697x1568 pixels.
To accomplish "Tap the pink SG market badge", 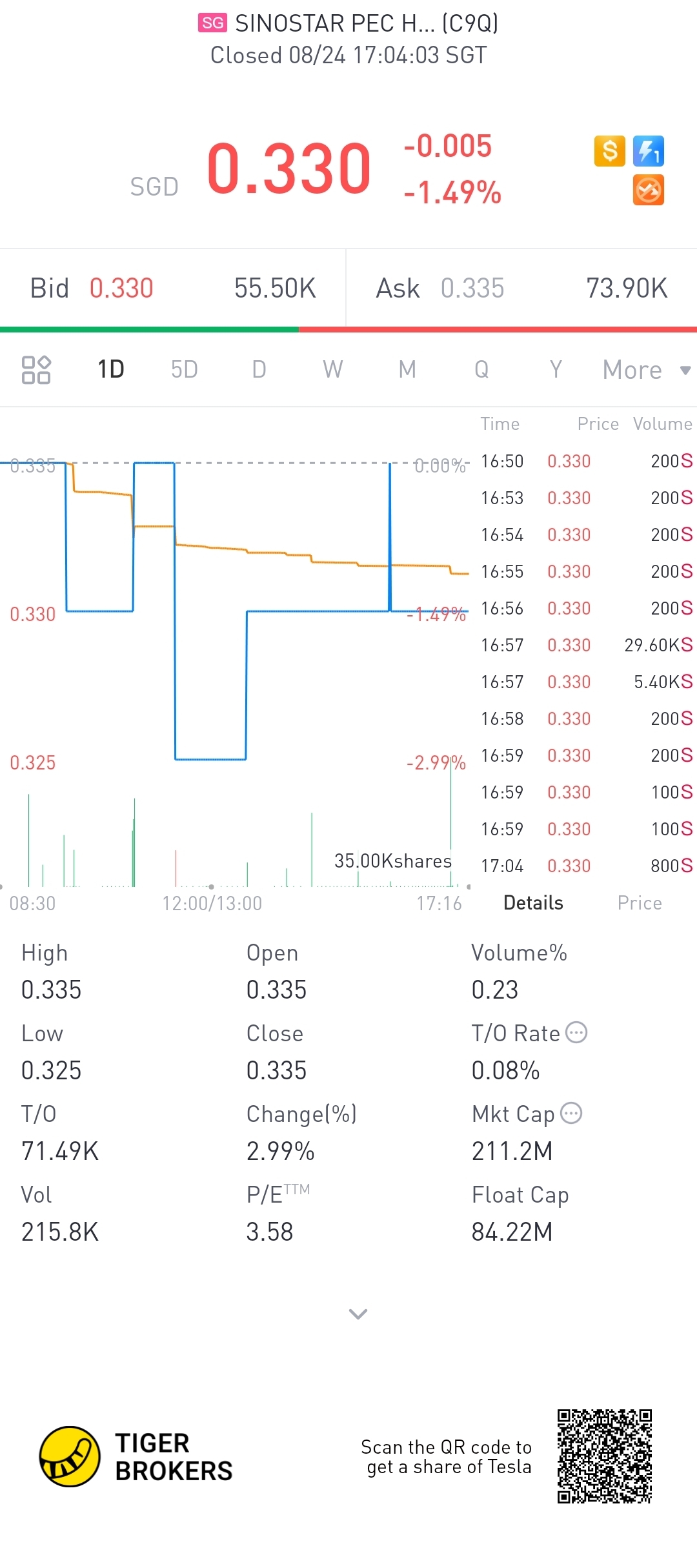I will tap(212, 23).
